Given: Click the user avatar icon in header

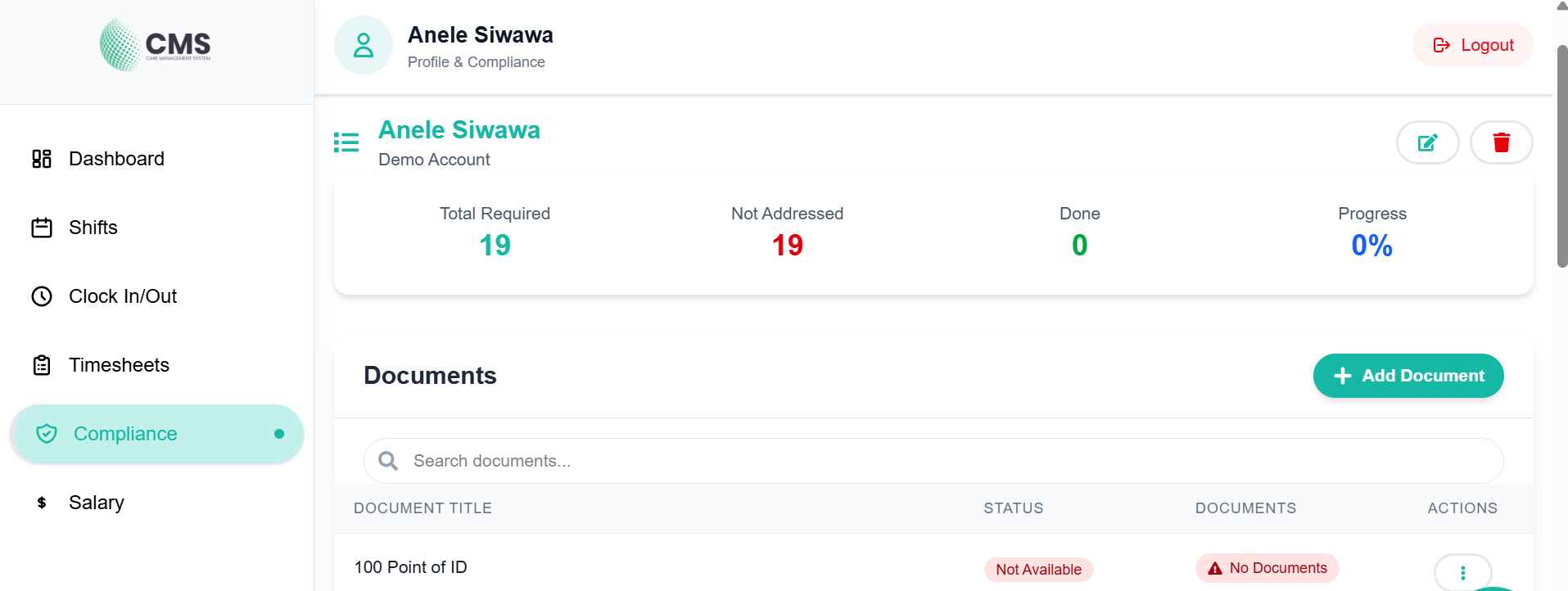Looking at the screenshot, I should click(x=364, y=45).
